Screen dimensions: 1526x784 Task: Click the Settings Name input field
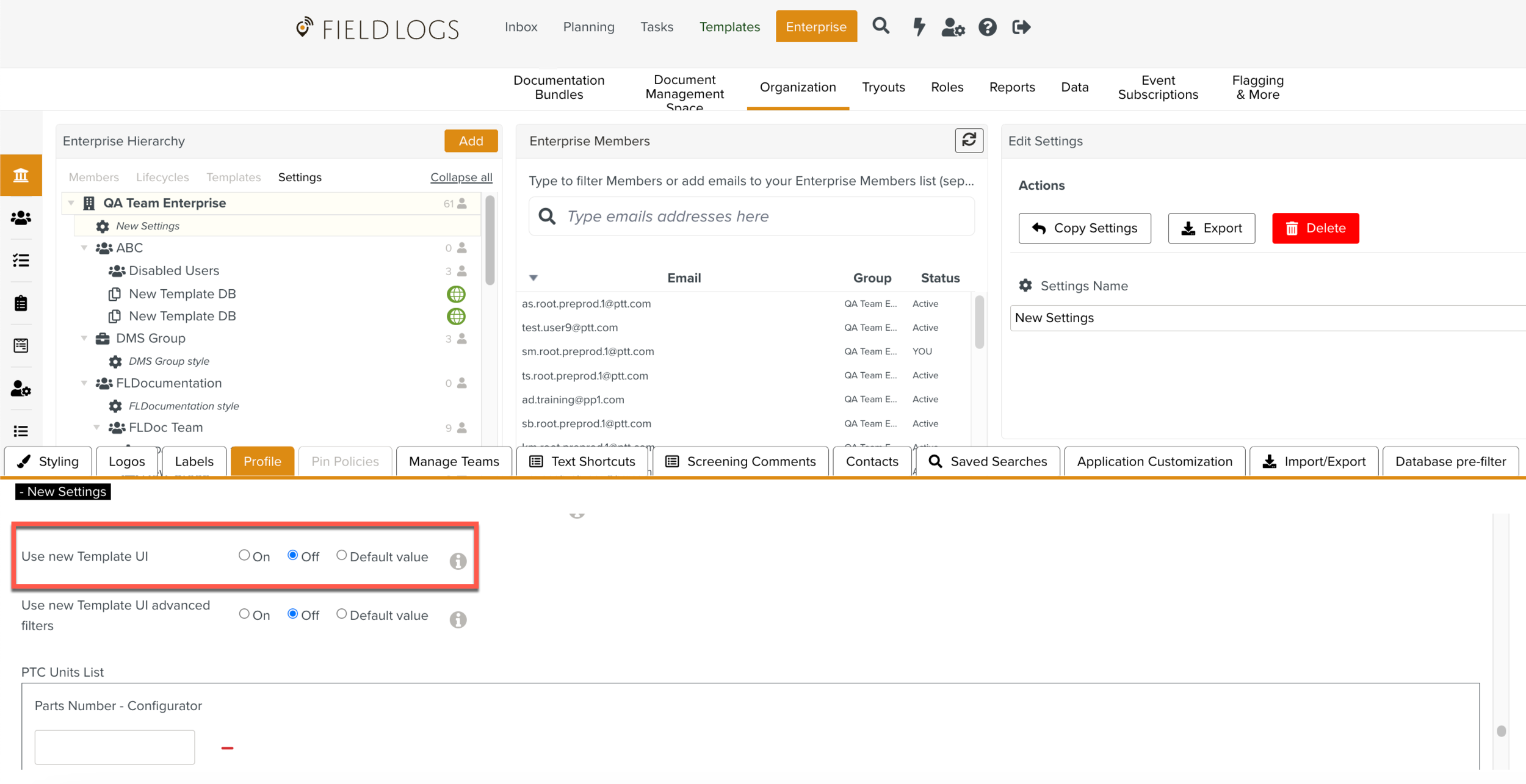pos(1268,318)
